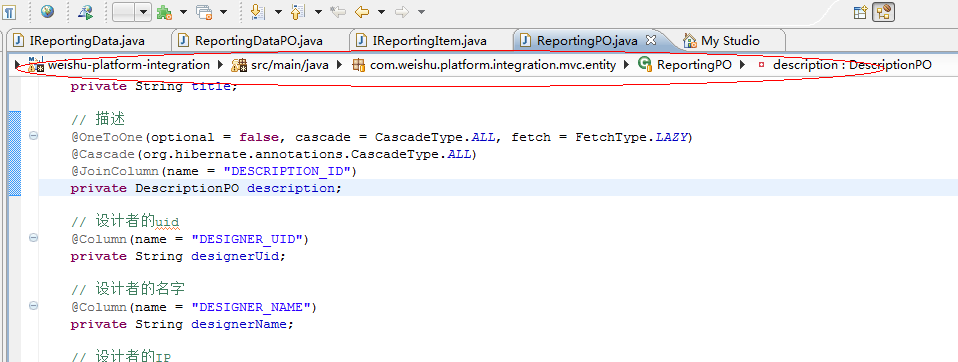Click the run on server icon
Viewport: 958px width, 362px height.
coord(86,12)
